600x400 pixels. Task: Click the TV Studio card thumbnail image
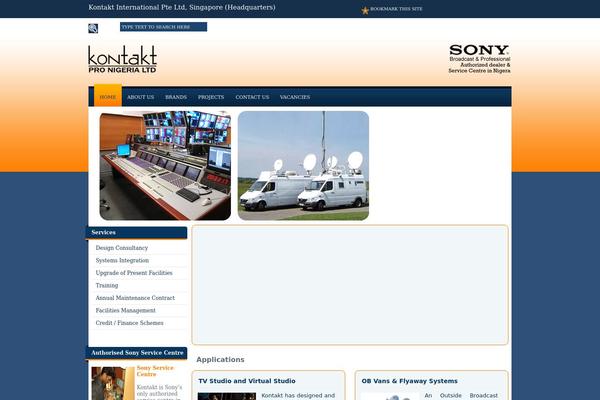coord(227,397)
